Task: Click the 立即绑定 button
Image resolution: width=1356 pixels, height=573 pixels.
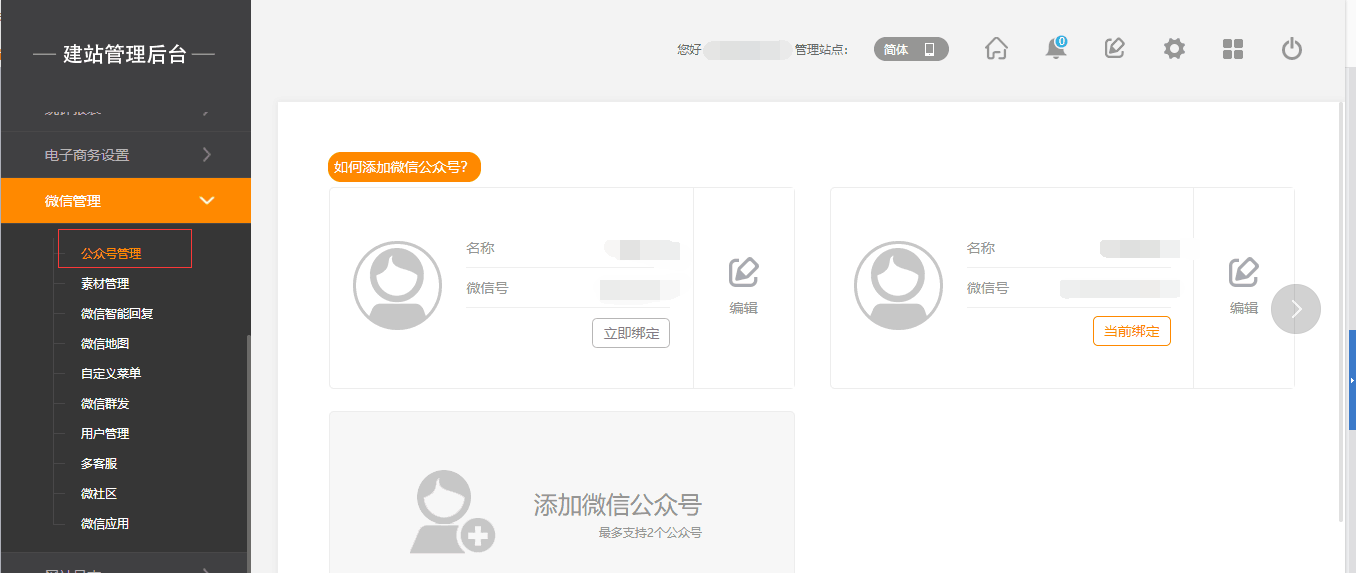Action: pyautogui.click(x=631, y=333)
